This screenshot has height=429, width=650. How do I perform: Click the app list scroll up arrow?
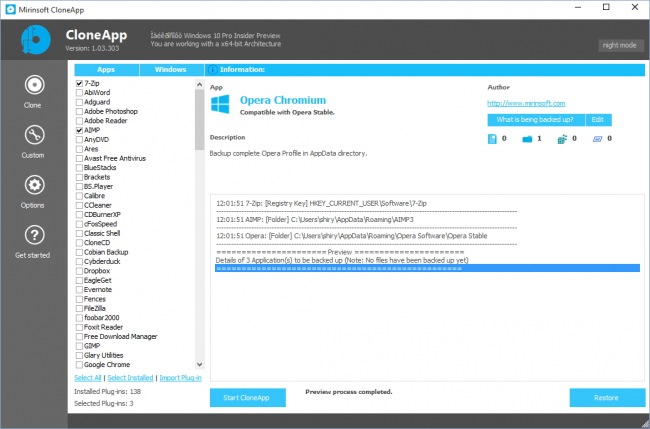(200, 84)
